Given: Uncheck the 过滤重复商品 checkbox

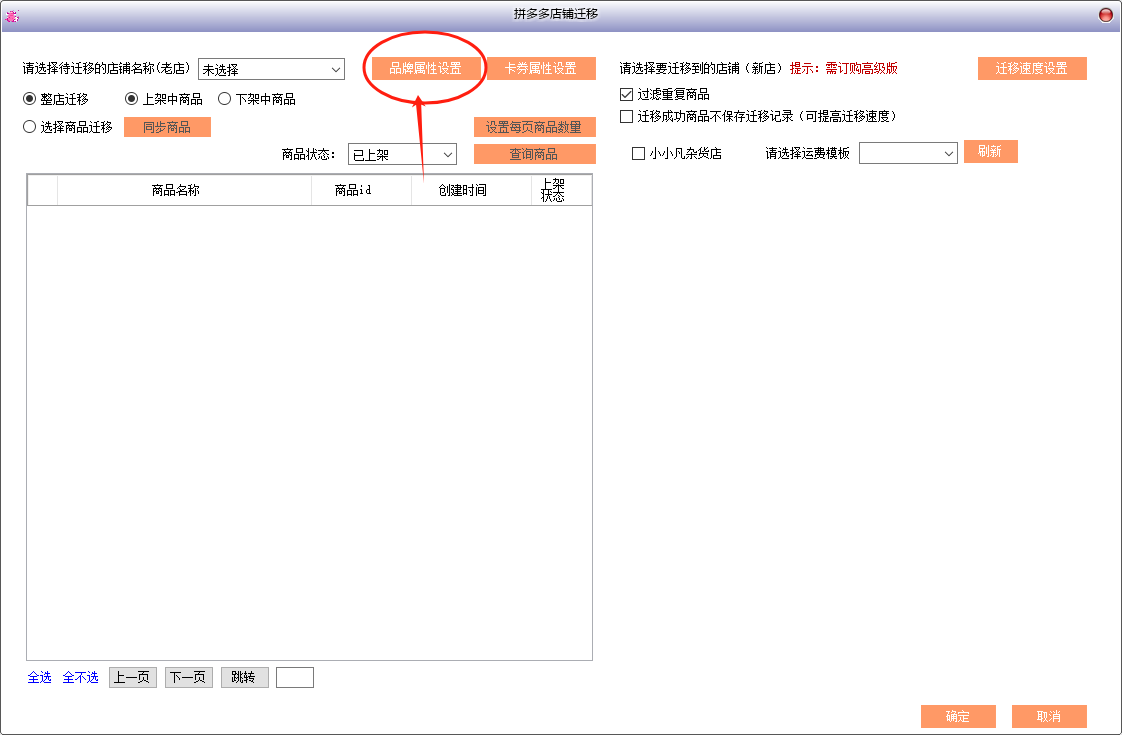Looking at the screenshot, I should click(x=627, y=94).
